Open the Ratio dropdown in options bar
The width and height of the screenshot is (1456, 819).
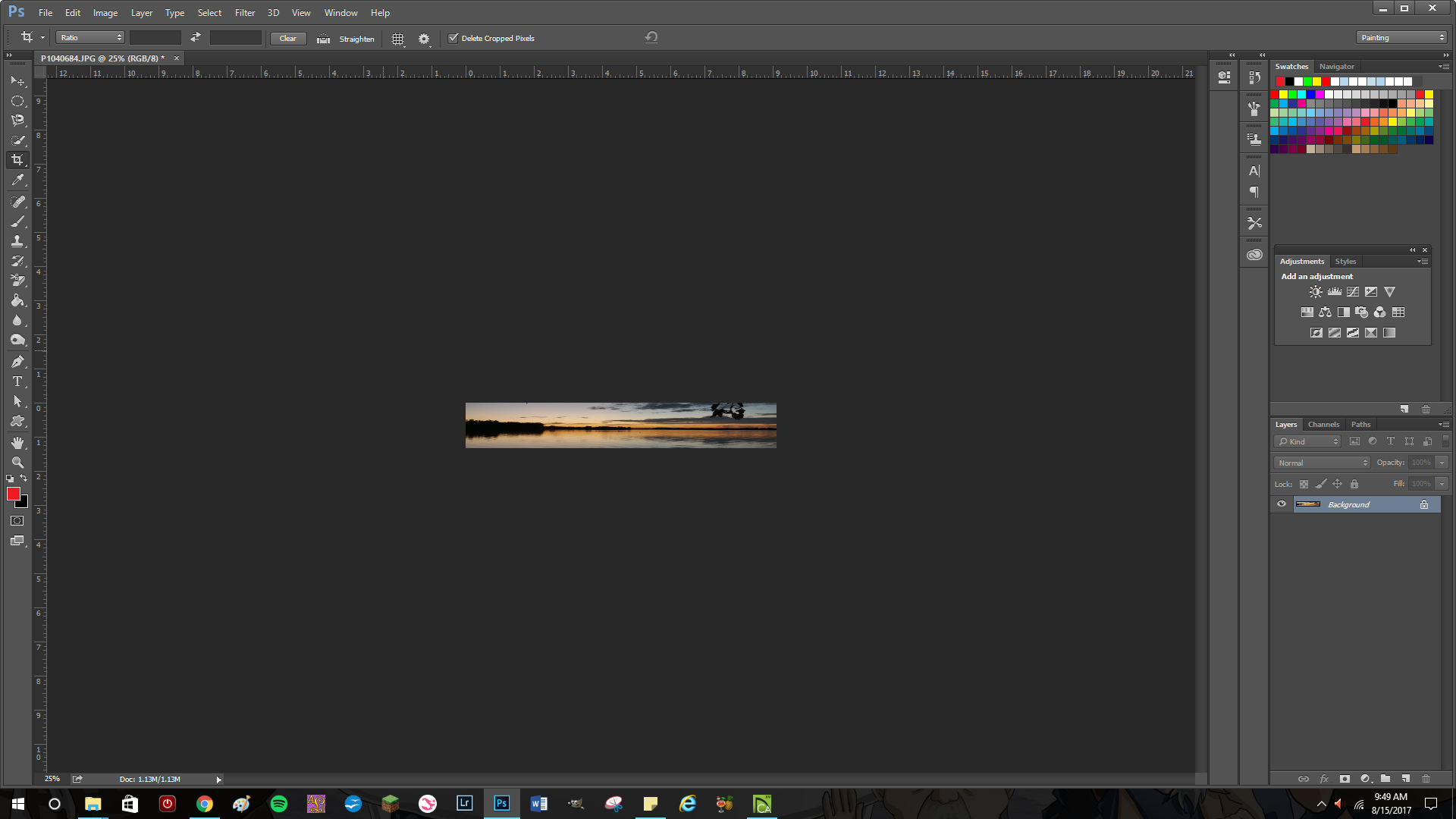pyautogui.click(x=89, y=37)
